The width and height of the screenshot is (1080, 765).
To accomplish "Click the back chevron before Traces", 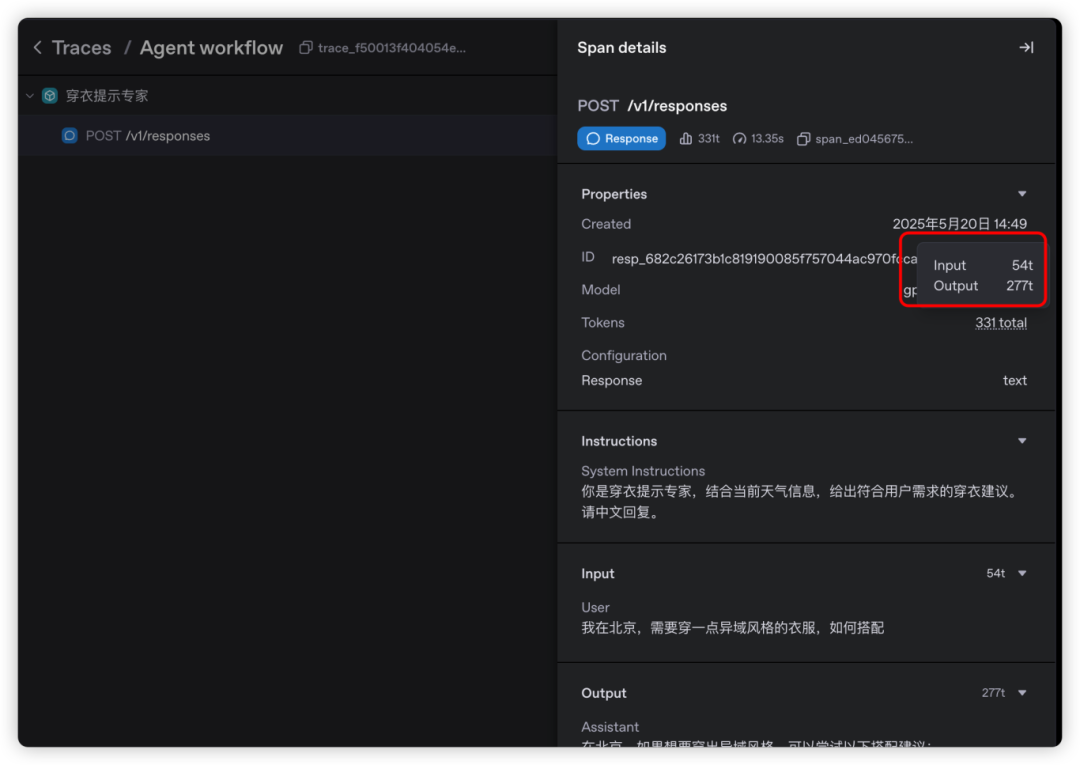I will (x=37, y=47).
